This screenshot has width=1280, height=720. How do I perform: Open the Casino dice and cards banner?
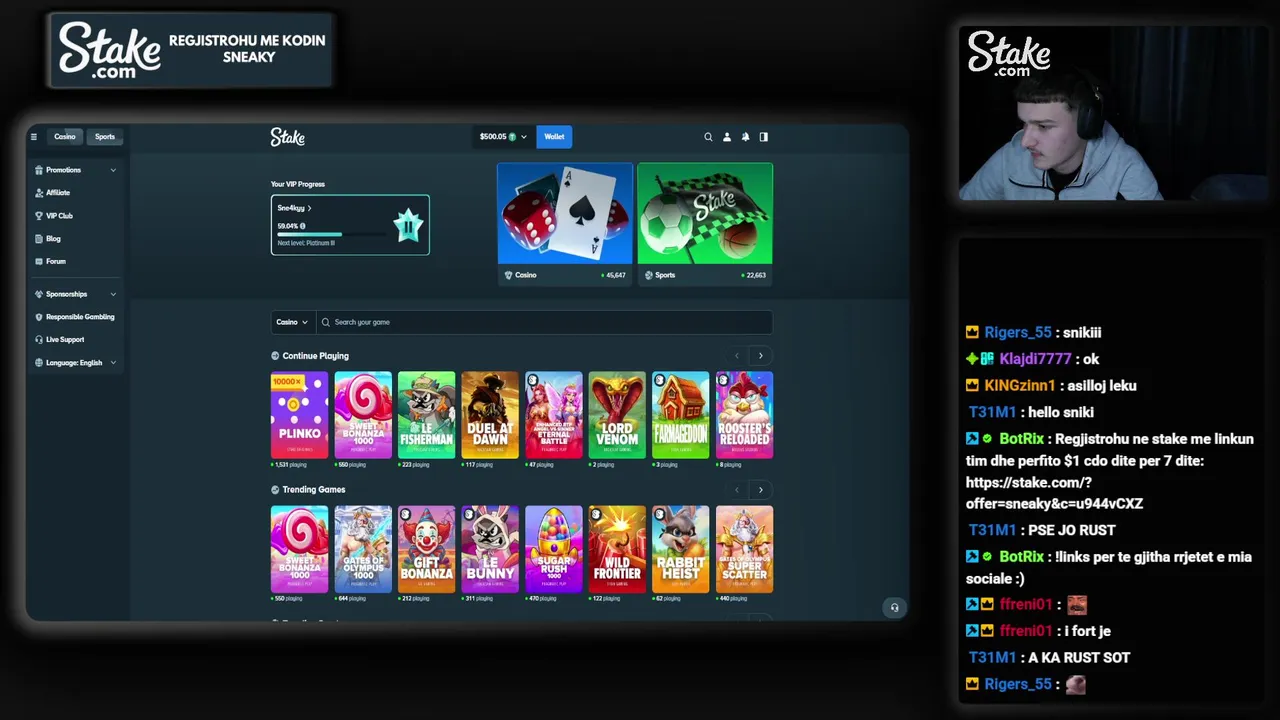[x=565, y=224]
